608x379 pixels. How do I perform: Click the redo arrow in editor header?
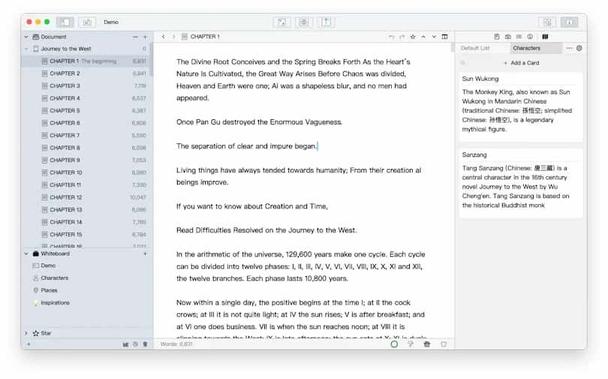point(402,37)
